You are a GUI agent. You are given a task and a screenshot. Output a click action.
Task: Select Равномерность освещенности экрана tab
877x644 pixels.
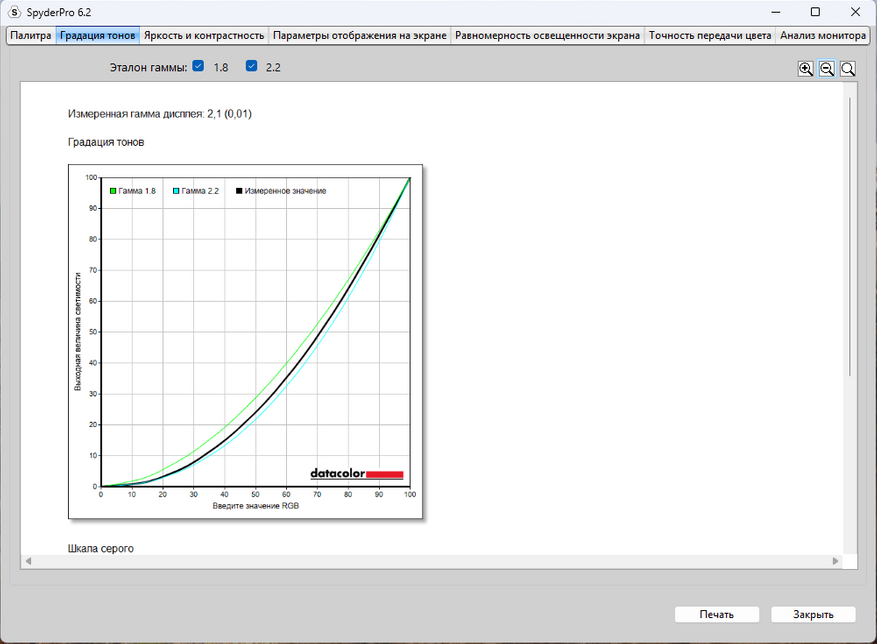tap(547, 36)
